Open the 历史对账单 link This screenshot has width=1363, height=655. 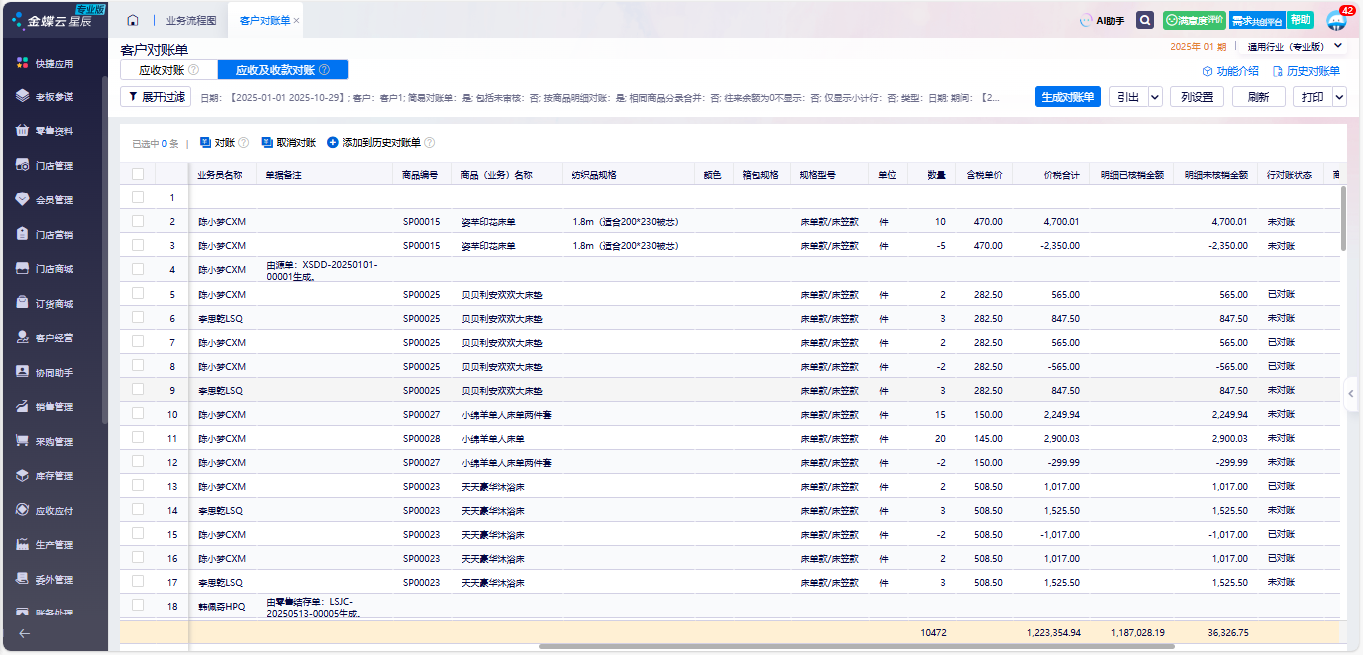pyautogui.click(x=1306, y=71)
